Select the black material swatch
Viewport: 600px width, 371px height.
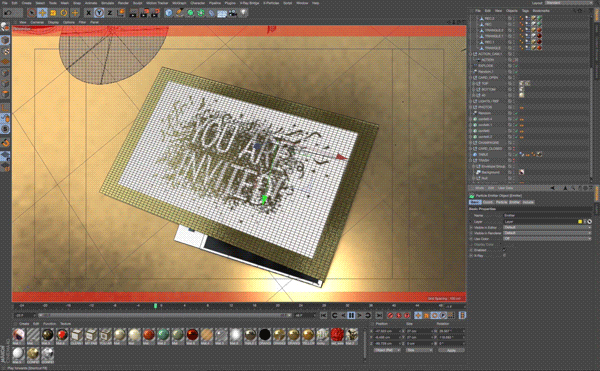[x=264, y=335]
